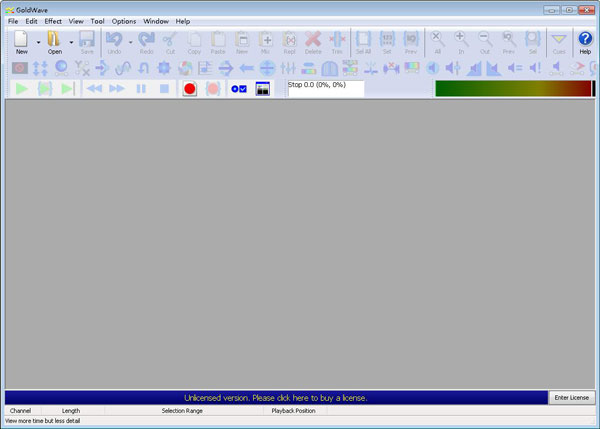This screenshot has height=429, width=600.
Task: Click the red X Delete icon
Action: (312, 41)
